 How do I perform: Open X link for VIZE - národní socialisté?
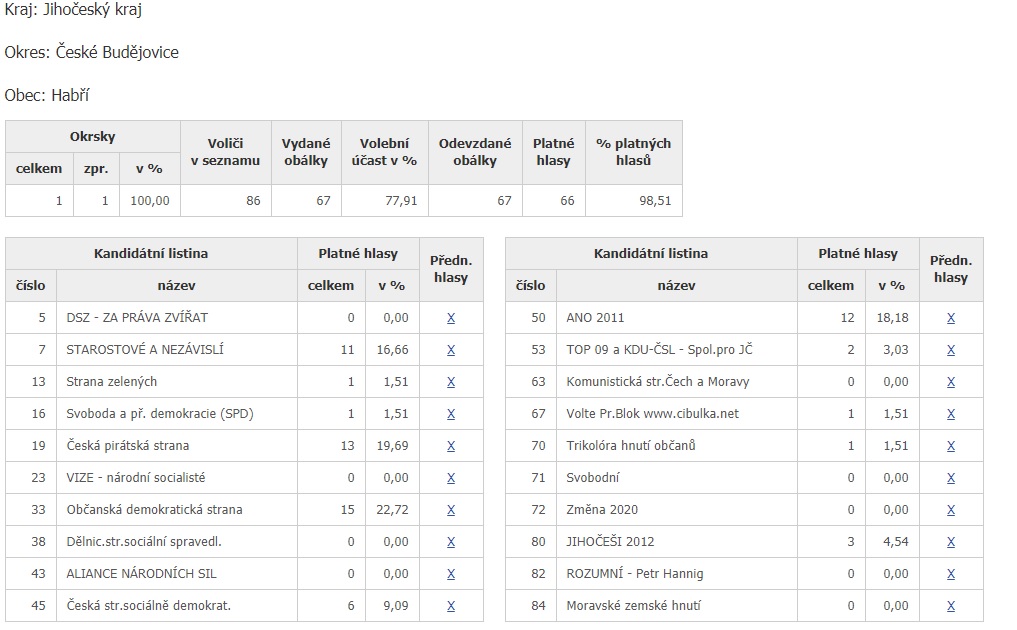(x=451, y=478)
